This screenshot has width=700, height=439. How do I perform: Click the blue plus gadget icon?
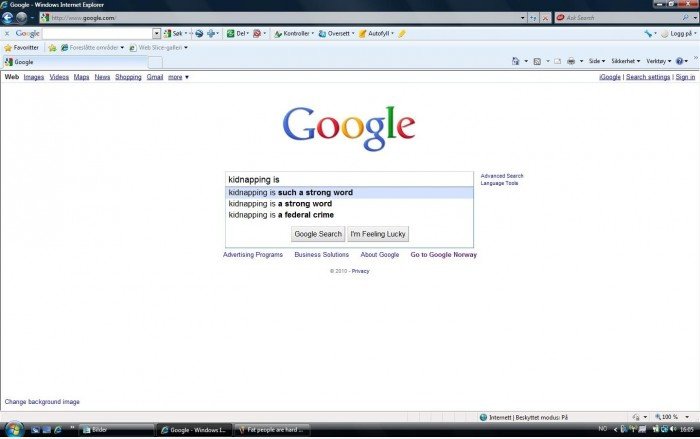click(211, 33)
